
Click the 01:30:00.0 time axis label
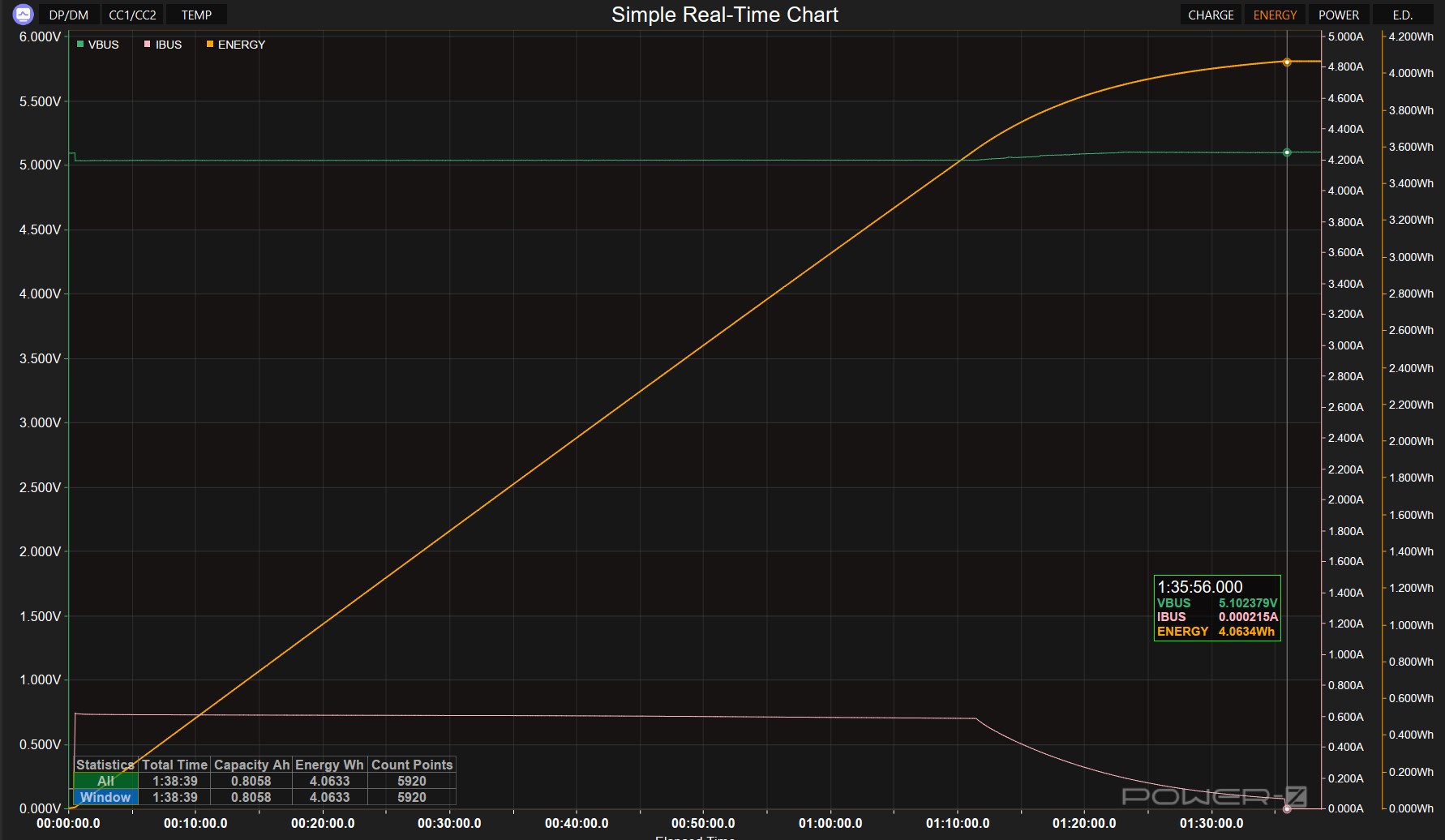(1211, 823)
